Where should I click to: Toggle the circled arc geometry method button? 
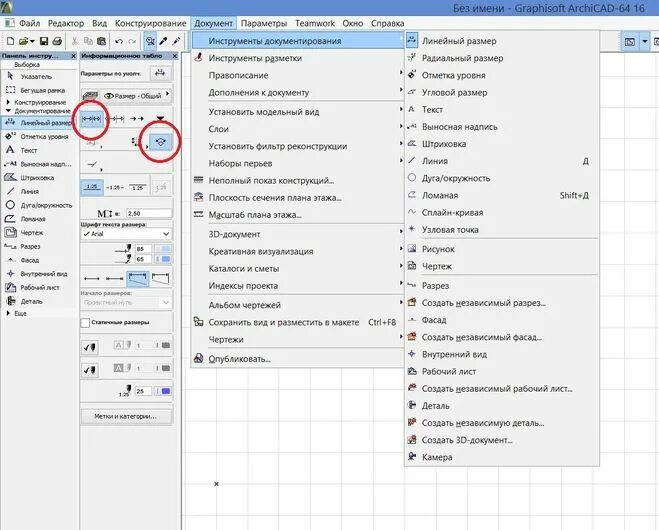click(161, 142)
